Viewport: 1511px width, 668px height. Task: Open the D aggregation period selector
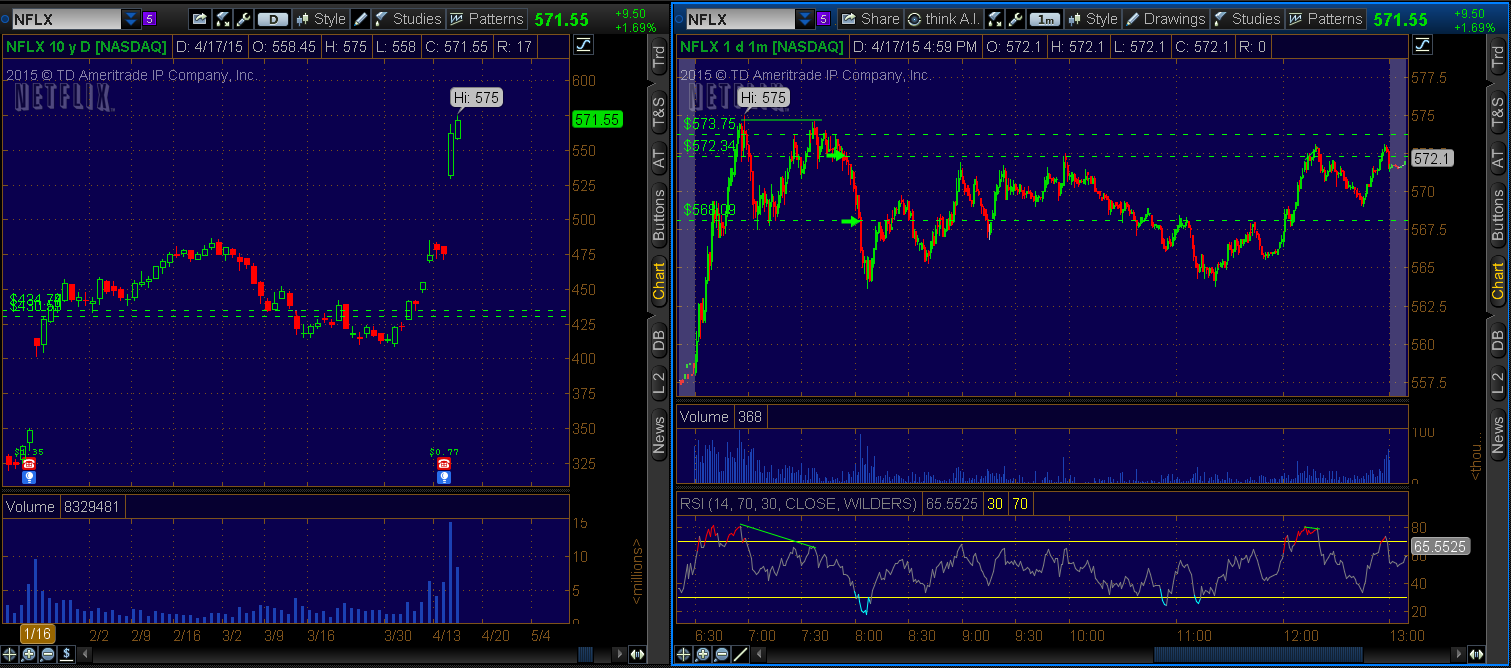click(272, 19)
